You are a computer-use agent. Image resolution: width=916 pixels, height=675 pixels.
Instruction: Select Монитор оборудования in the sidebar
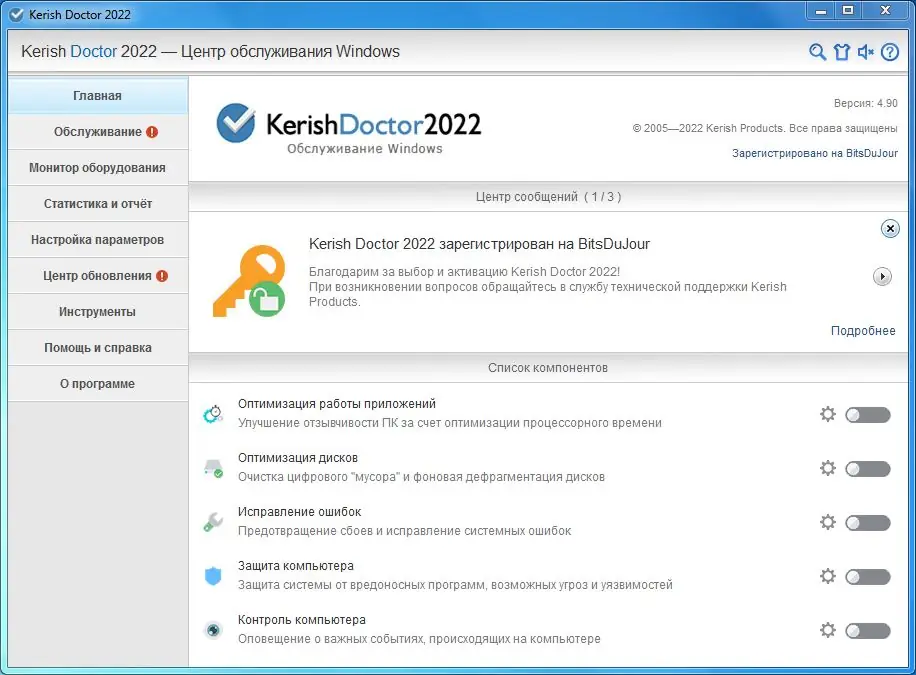[97, 167]
